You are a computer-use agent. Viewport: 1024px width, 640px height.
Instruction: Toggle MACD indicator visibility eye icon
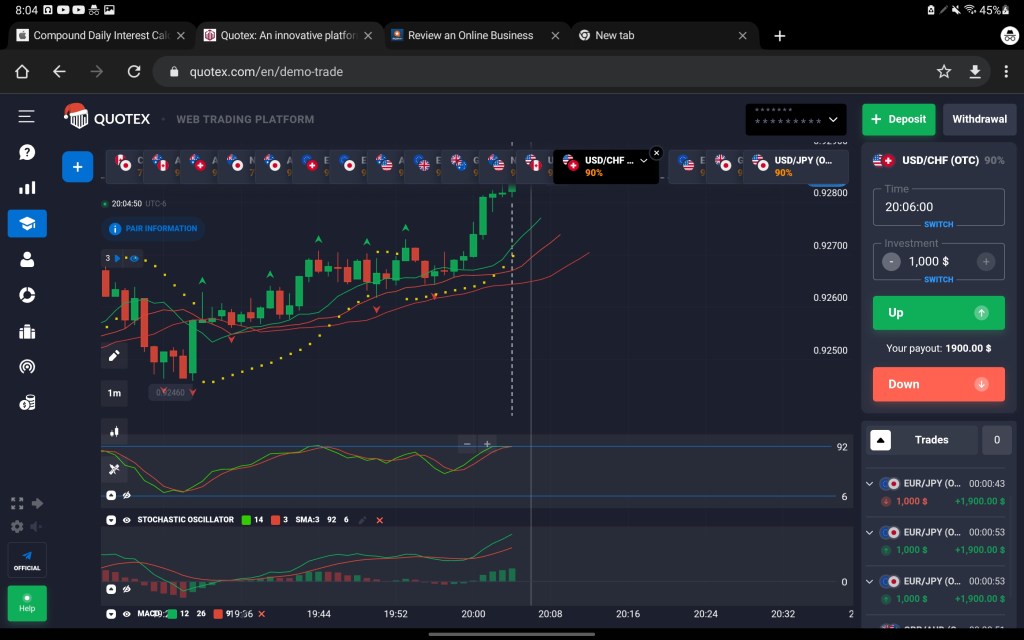127,613
